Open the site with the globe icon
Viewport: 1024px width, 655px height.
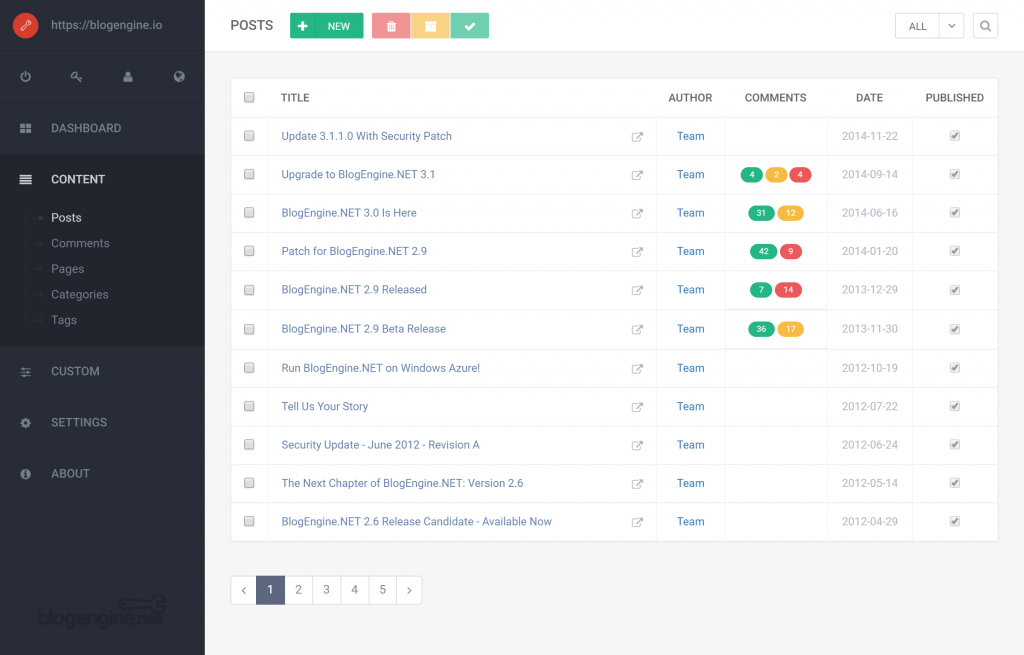[x=178, y=76]
